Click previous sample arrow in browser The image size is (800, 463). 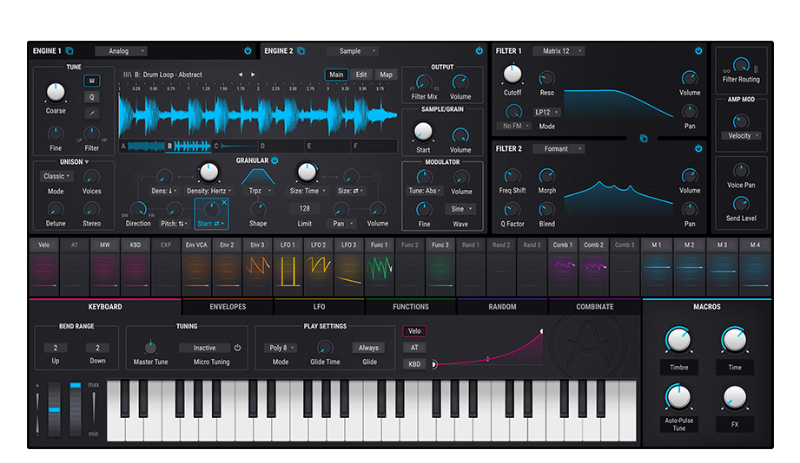coord(240,75)
